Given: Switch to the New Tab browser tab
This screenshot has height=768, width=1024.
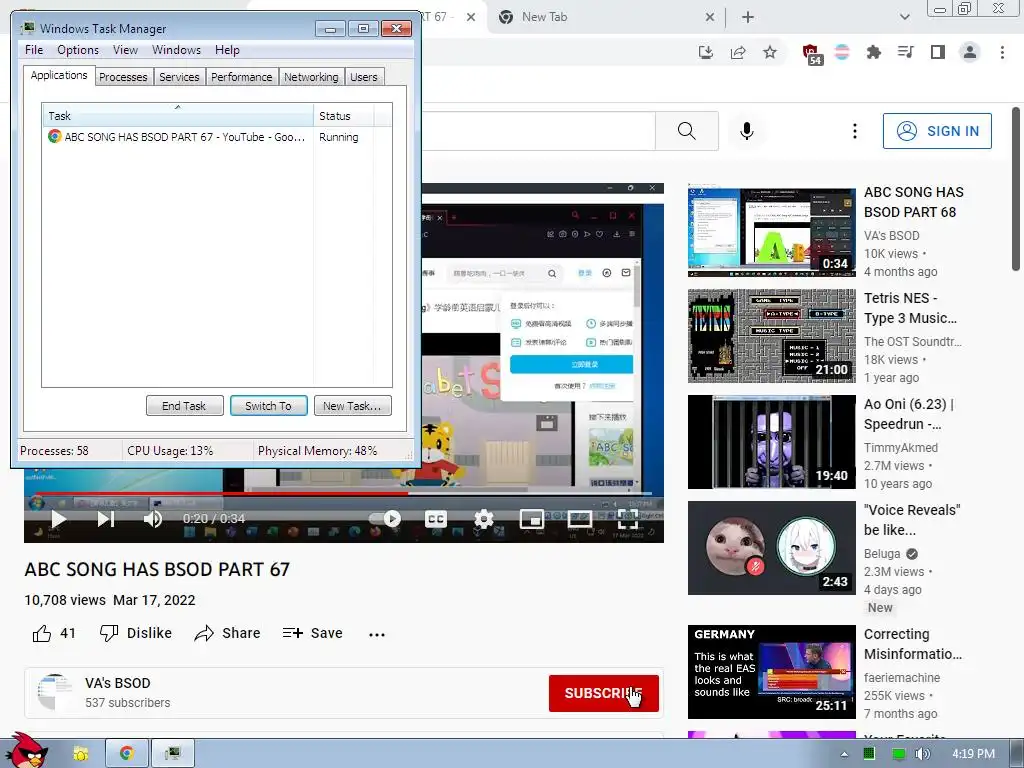Looking at the screenshot, I should 606,18.
